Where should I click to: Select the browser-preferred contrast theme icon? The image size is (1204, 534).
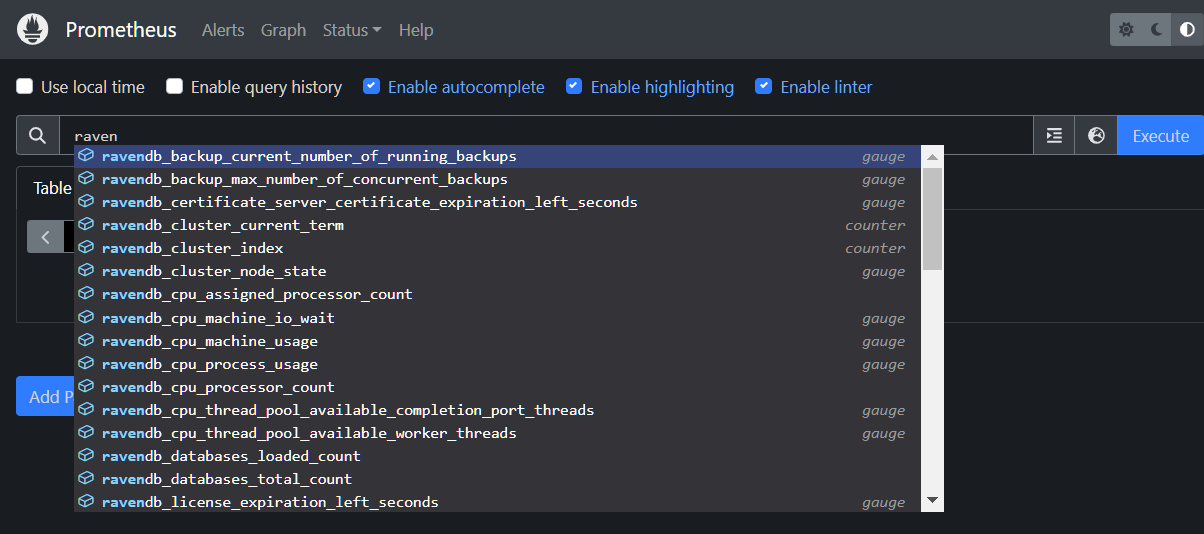pyautogui.click(x=1187, y=30)
